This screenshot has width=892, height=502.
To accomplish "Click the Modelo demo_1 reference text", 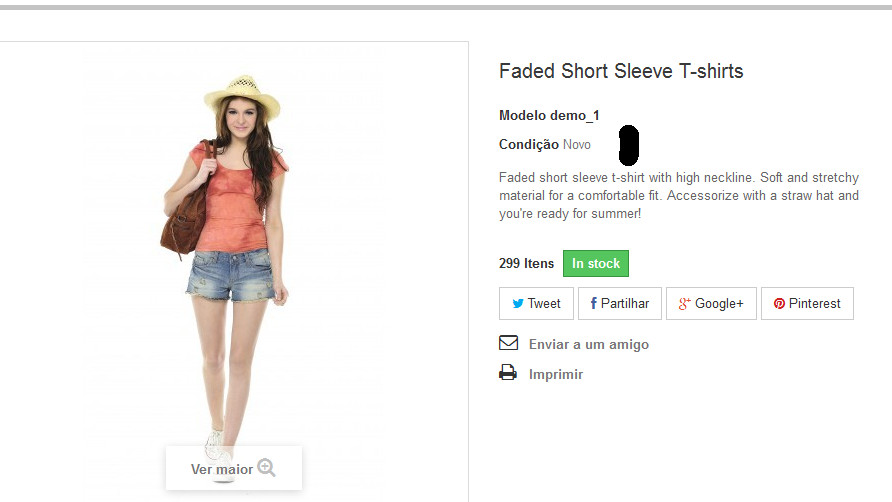I will 549,116.
